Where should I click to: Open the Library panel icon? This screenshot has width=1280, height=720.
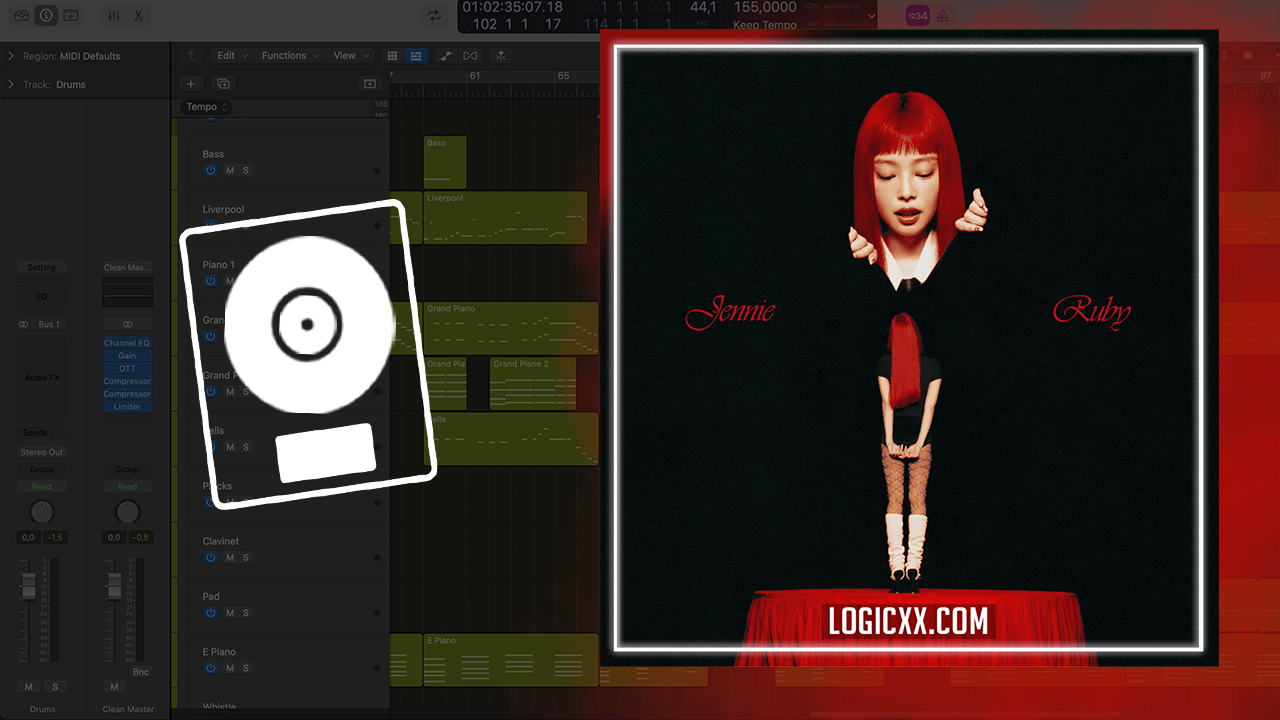(22, 16)
